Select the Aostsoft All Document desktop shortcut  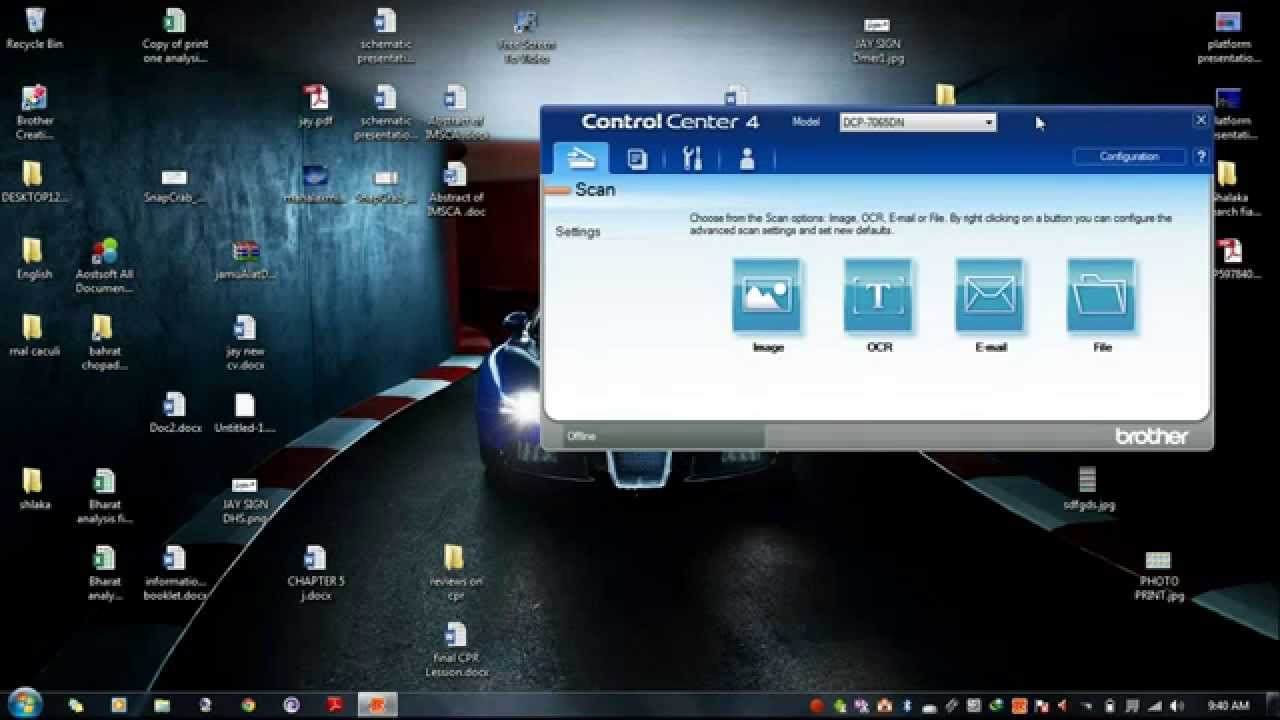tap(104, 266)
